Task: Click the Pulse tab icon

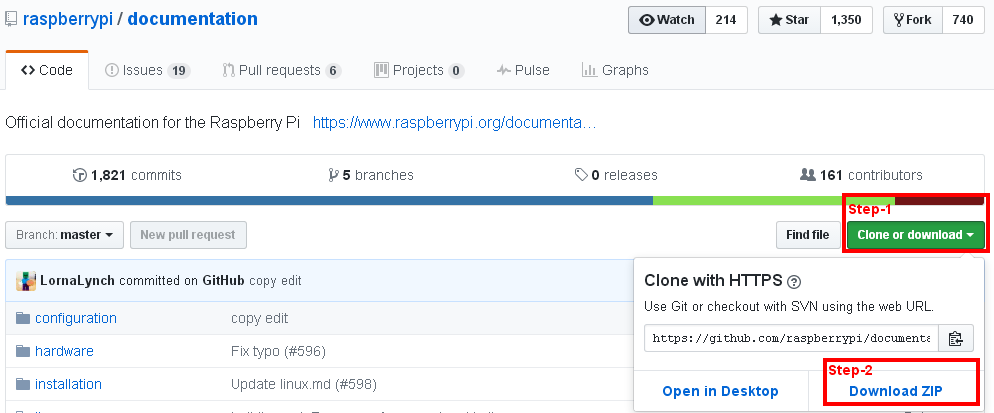Action: click(x=503, y=70)
